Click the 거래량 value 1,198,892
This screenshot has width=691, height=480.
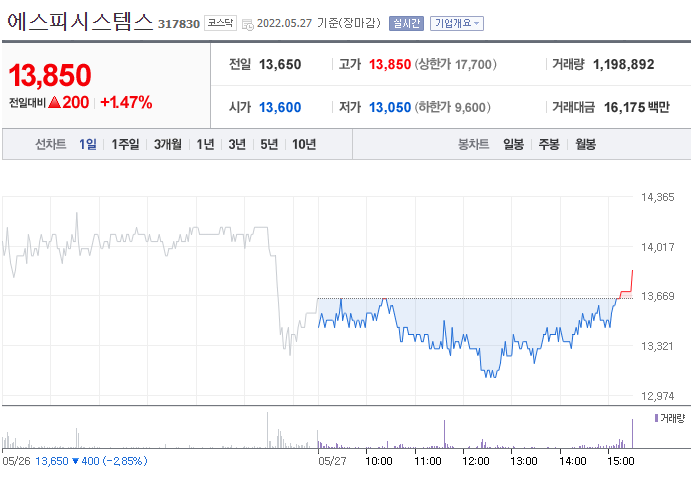[x=624, y=65]
